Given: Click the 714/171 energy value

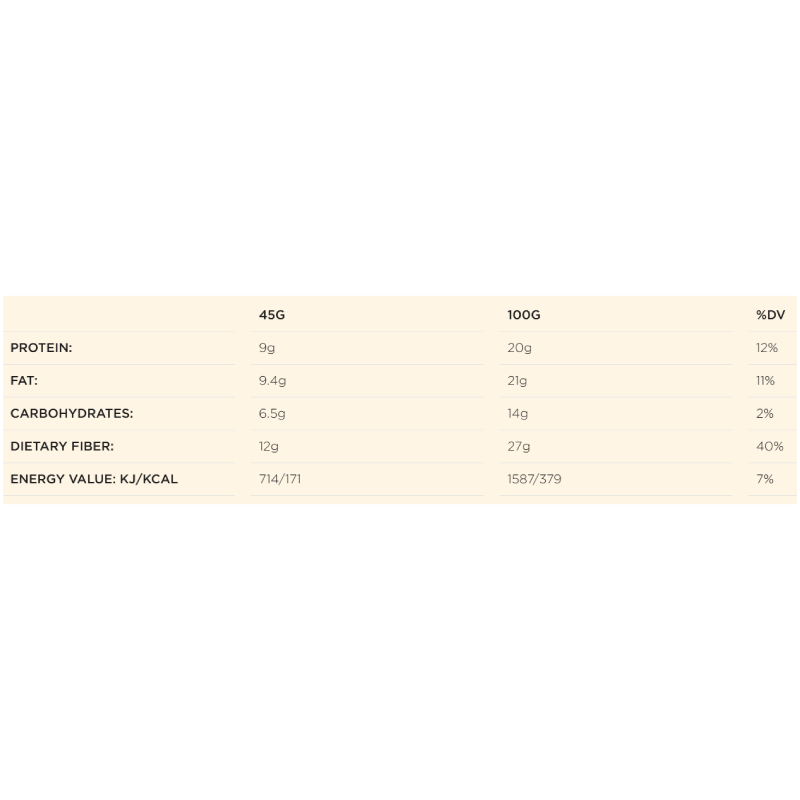Looking at the screenshot, I should [280, 479].
